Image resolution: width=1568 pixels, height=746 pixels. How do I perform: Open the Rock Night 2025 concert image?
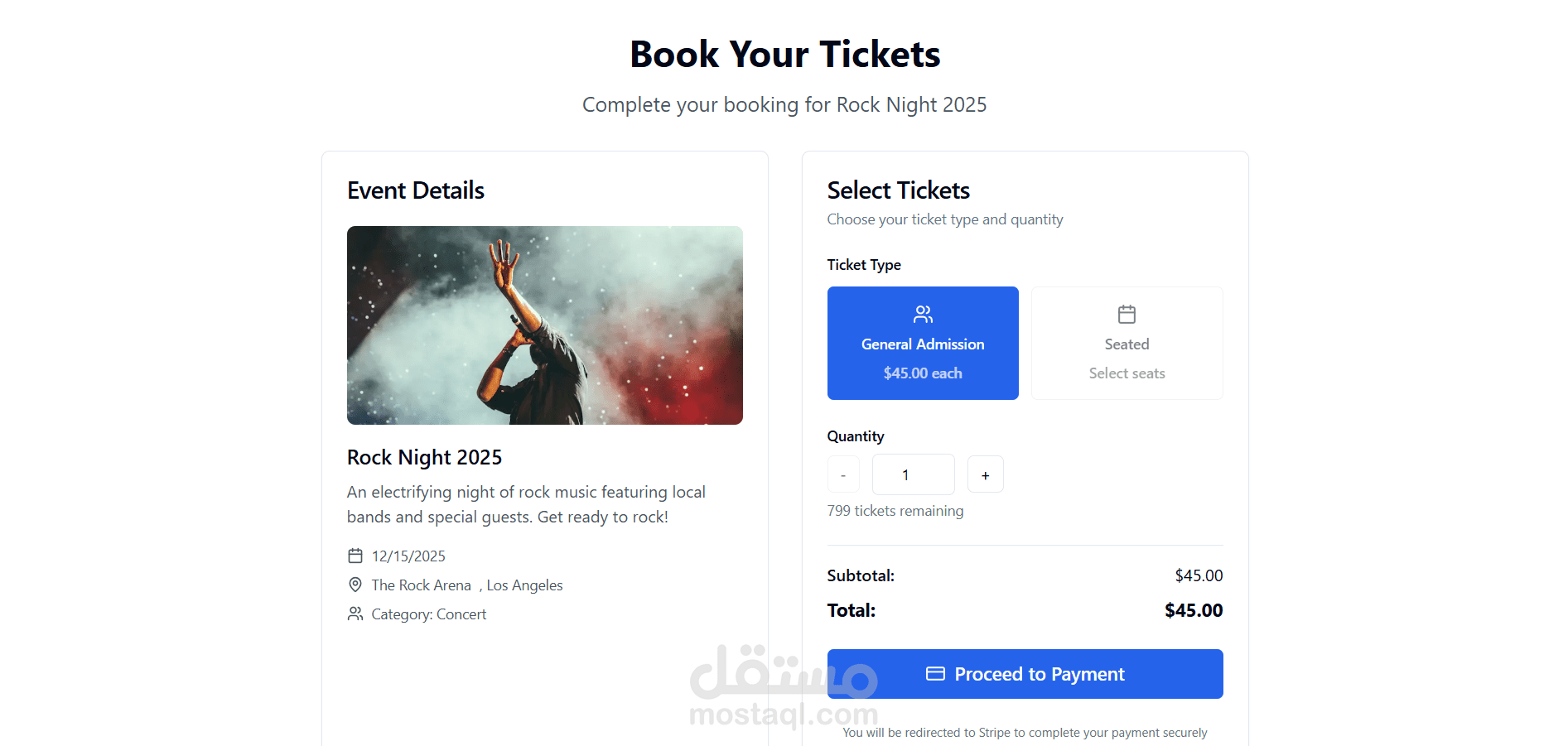(x=544, y=325)
